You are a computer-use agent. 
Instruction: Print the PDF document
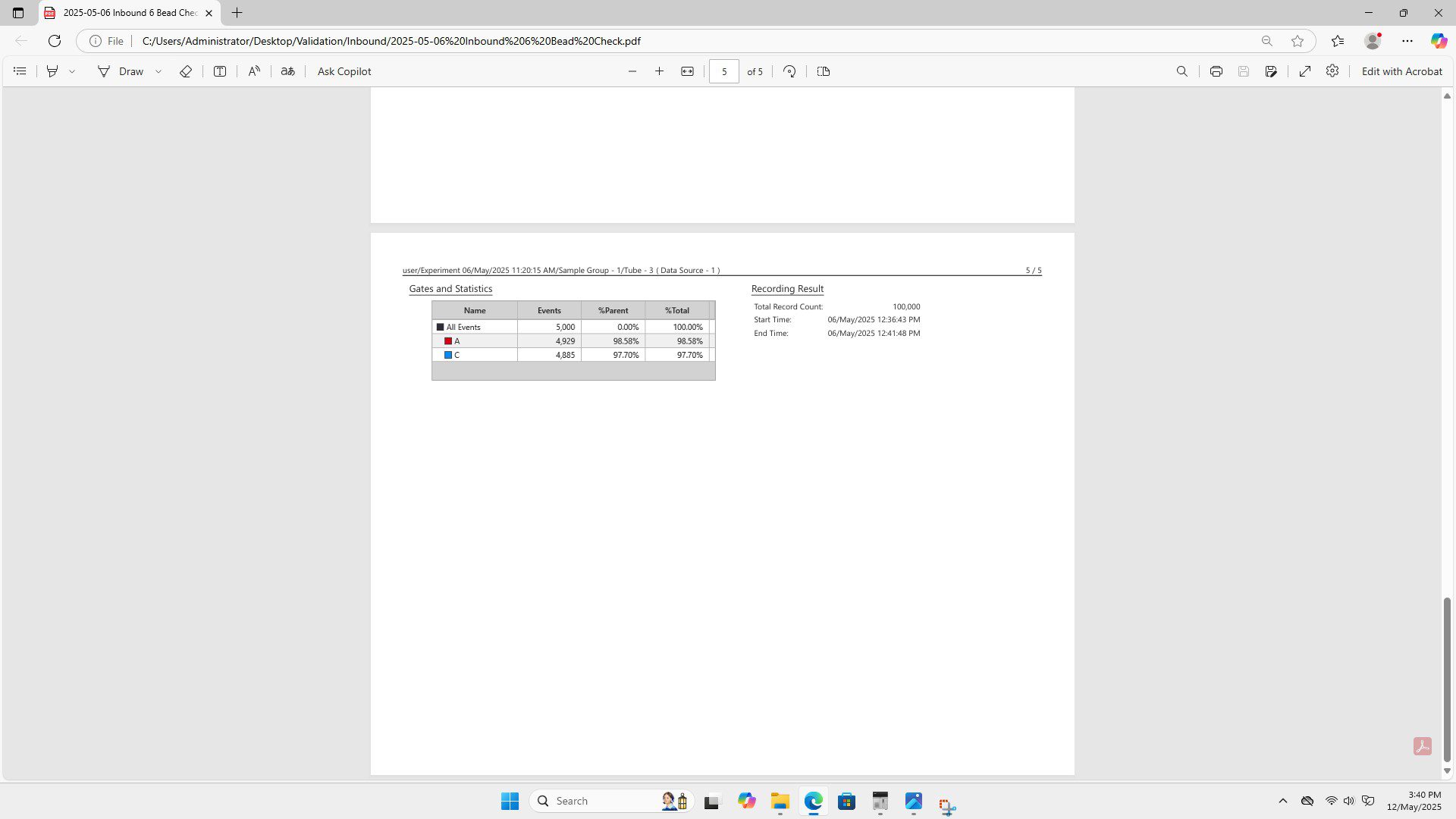pyautogui.click(x=1216, y=71)
